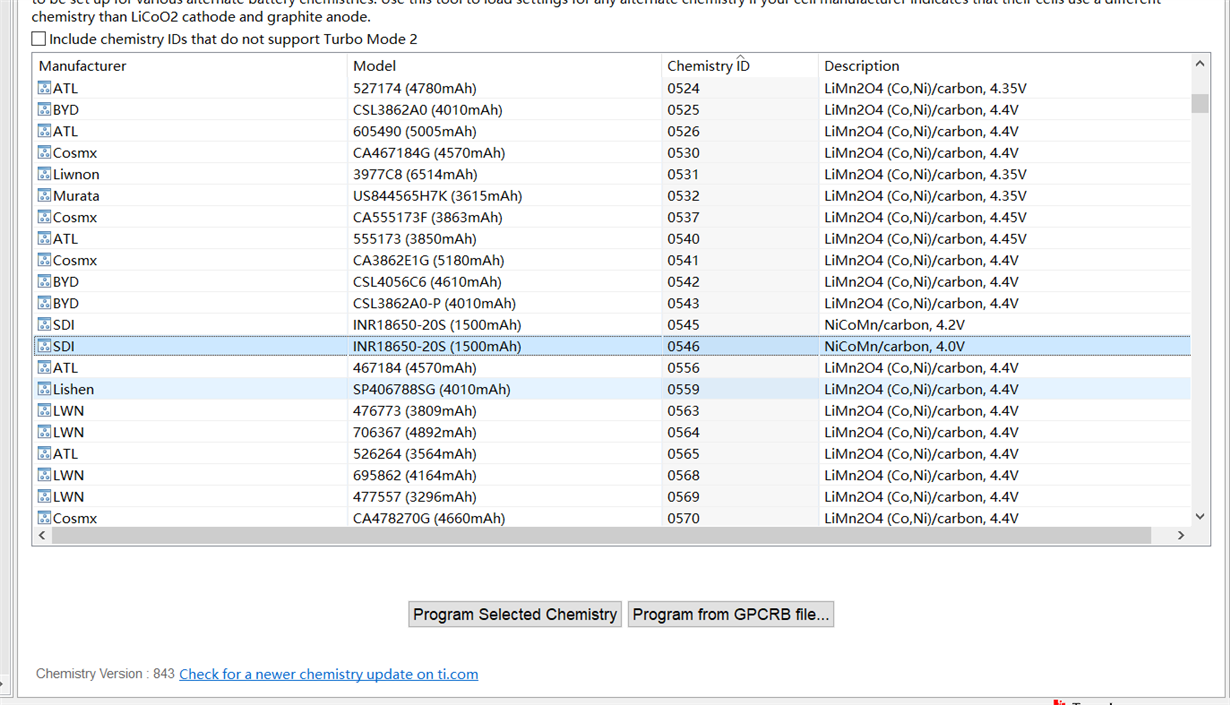Select model 3977C8 (6514mAh)
Screen dimensions: 1230x705
click(416, 174)
